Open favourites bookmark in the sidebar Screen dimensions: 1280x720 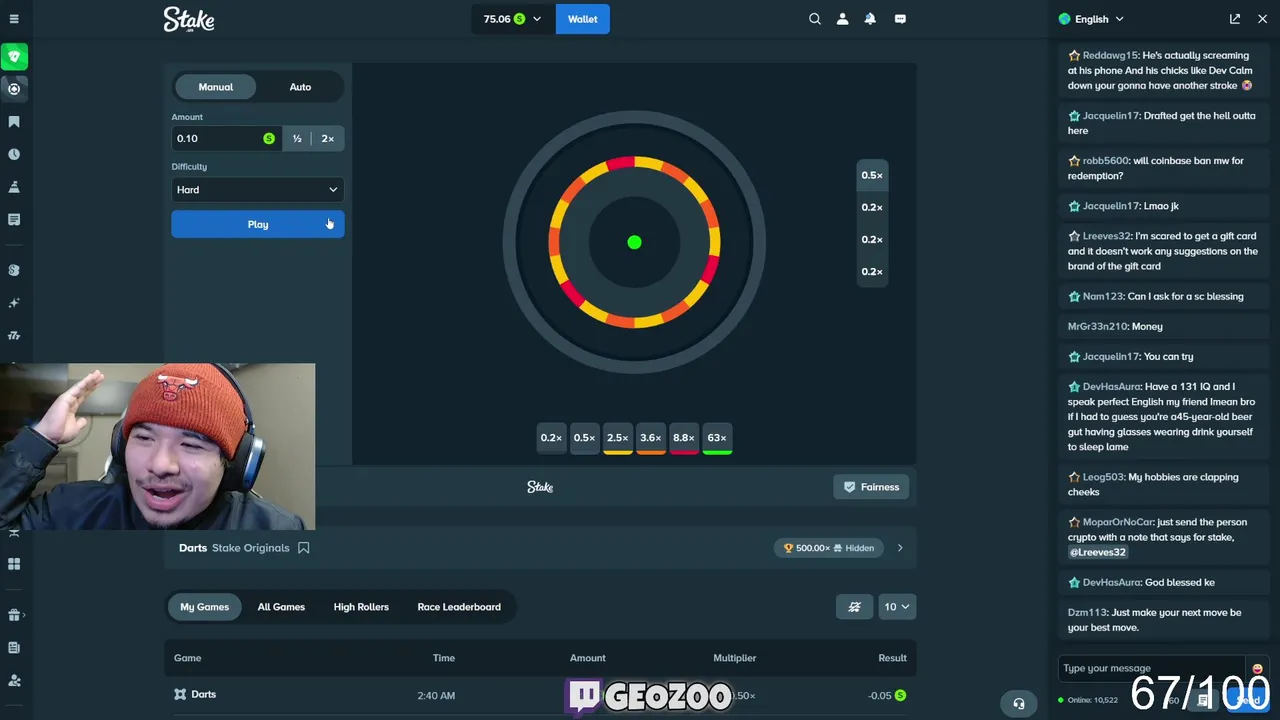(x=14, y=122)
